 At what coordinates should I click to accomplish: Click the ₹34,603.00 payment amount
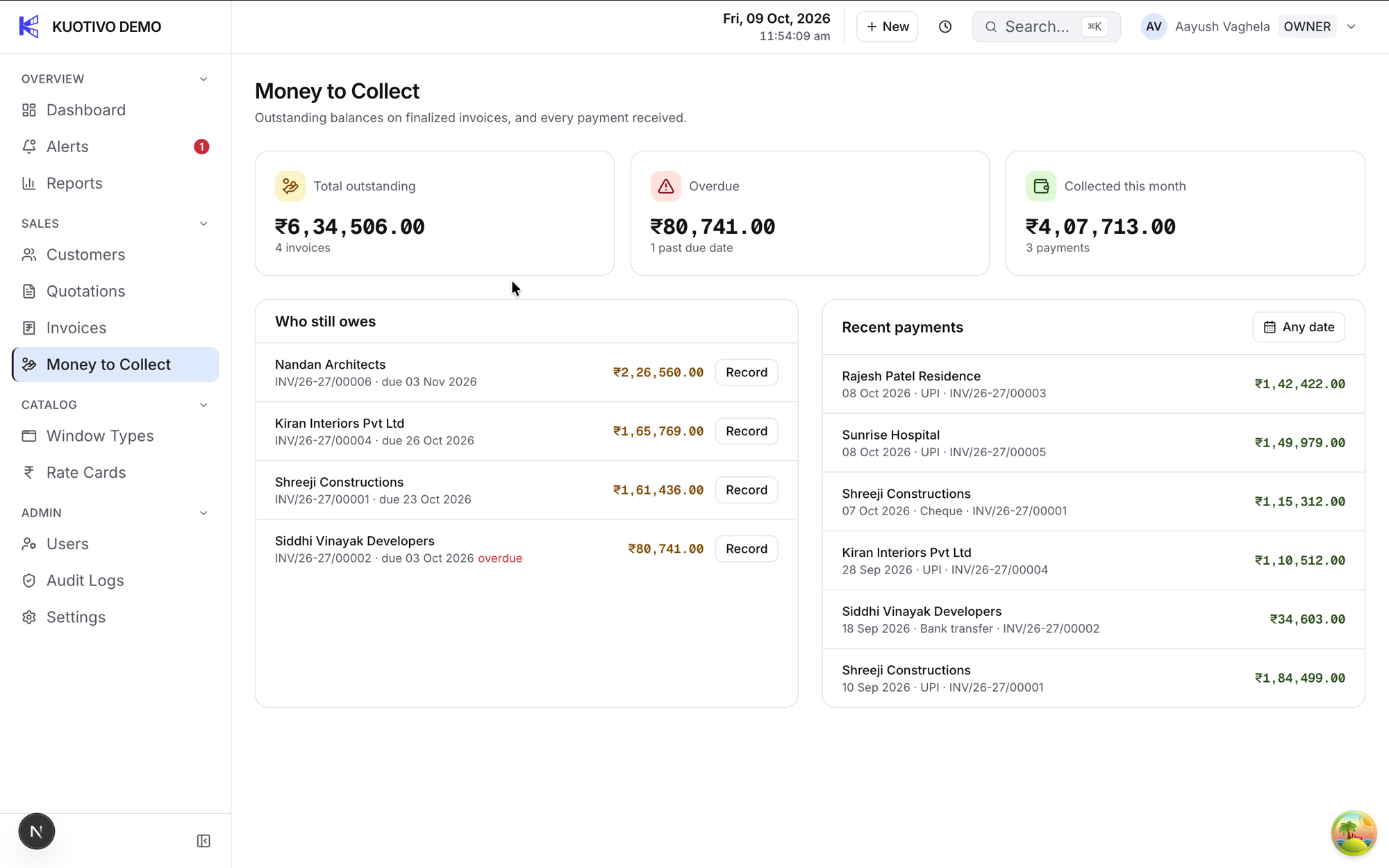click(1307, 619)
